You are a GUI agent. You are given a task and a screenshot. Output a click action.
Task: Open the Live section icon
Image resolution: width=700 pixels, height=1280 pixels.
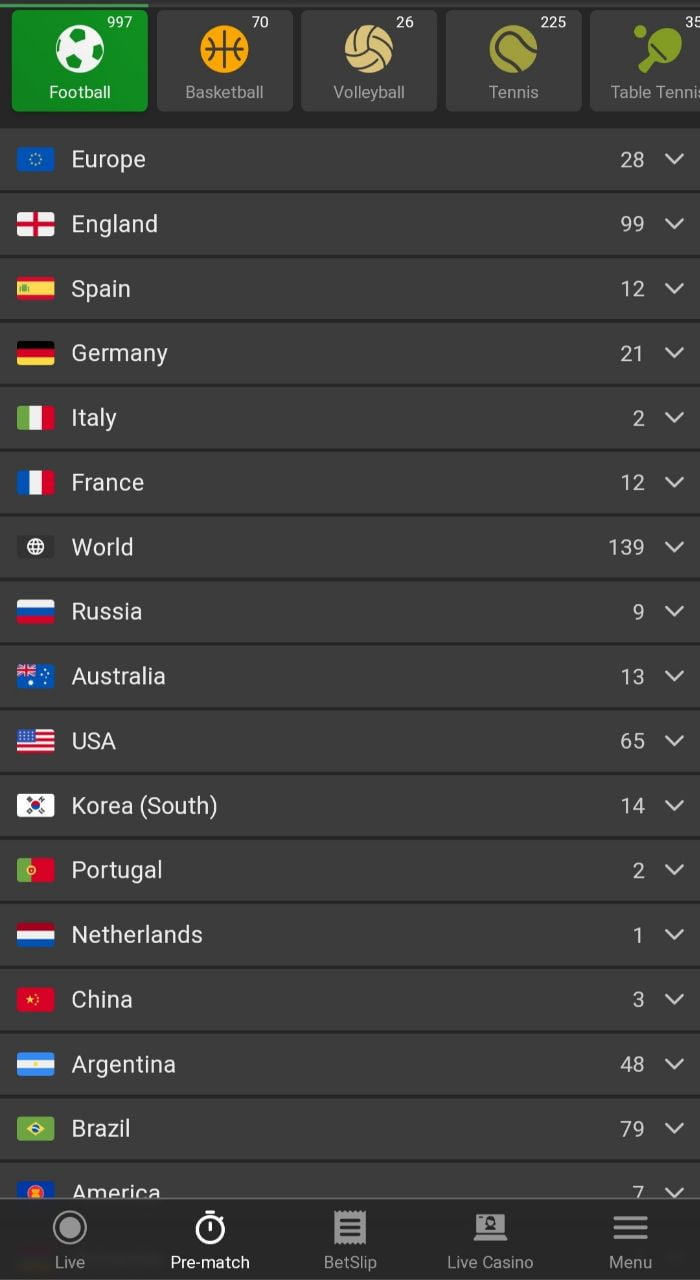[x=70, y=1227]
